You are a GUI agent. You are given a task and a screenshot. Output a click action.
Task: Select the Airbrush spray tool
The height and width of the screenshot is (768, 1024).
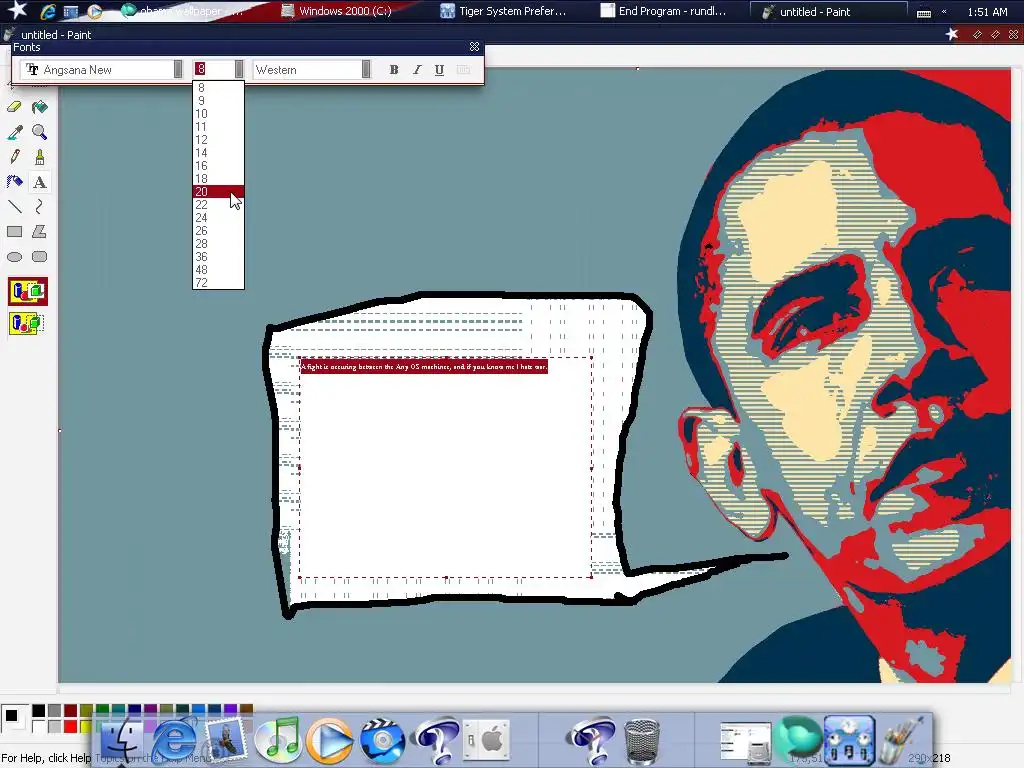14,182
